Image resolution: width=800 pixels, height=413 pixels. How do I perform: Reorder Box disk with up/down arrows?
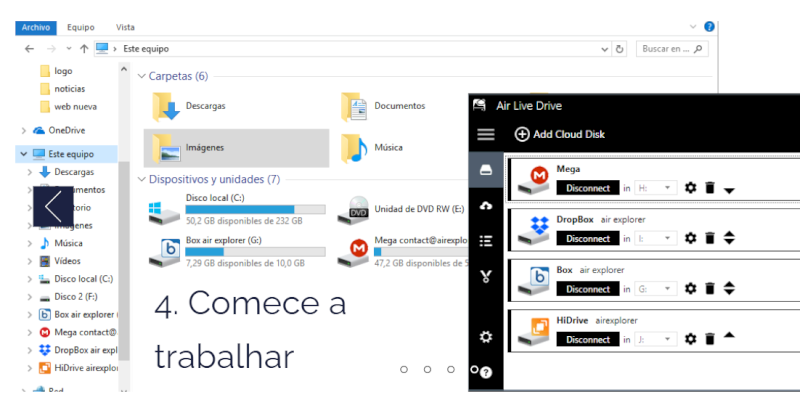point(729,288)
